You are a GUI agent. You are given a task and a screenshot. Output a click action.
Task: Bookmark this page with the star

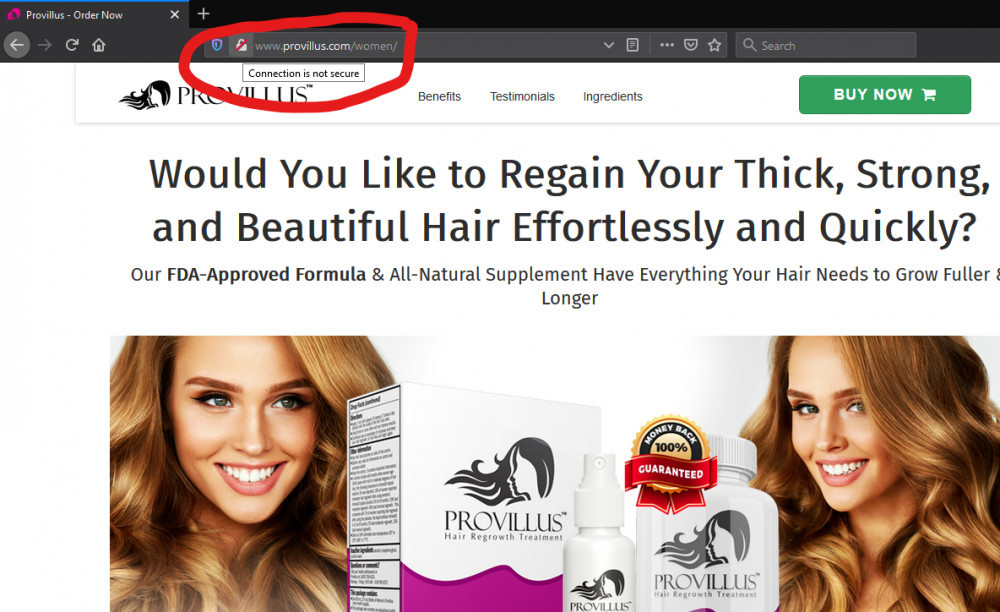coord(714,45)
